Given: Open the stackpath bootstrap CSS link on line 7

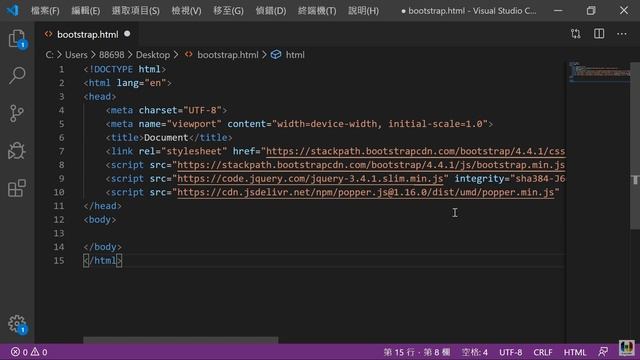Looking at the screenshot, I should pos(416,151).
